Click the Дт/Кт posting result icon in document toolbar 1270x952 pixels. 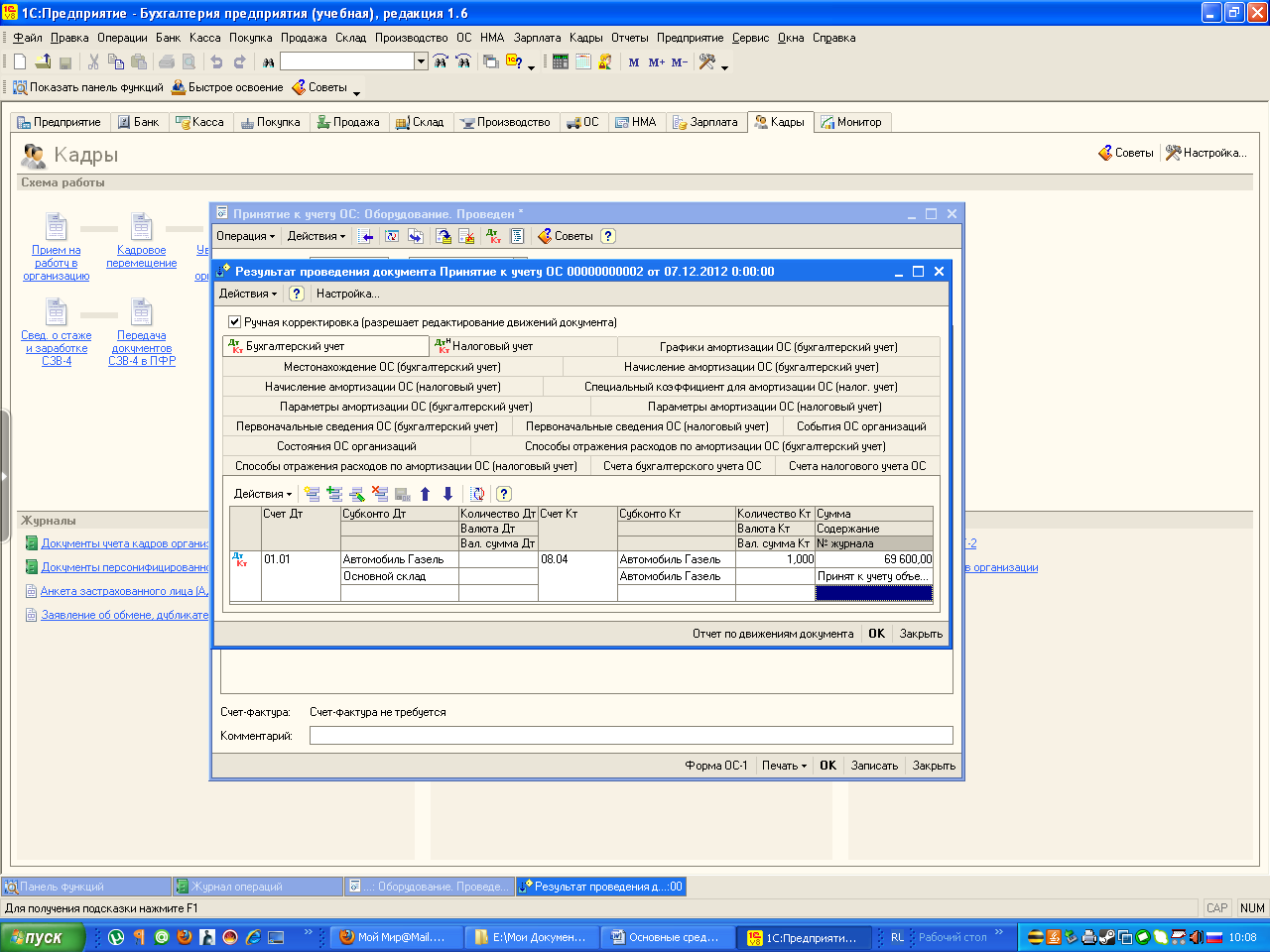[x=494, y=236]
